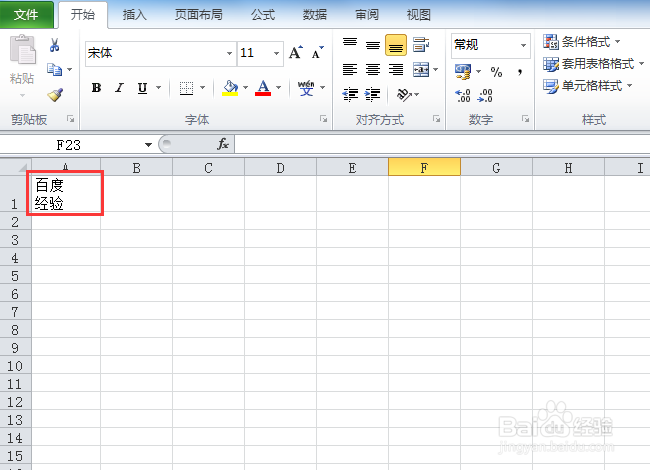Open font size 11 dropdown
This screenshot has width=650, height=470.
click(276, 53)
